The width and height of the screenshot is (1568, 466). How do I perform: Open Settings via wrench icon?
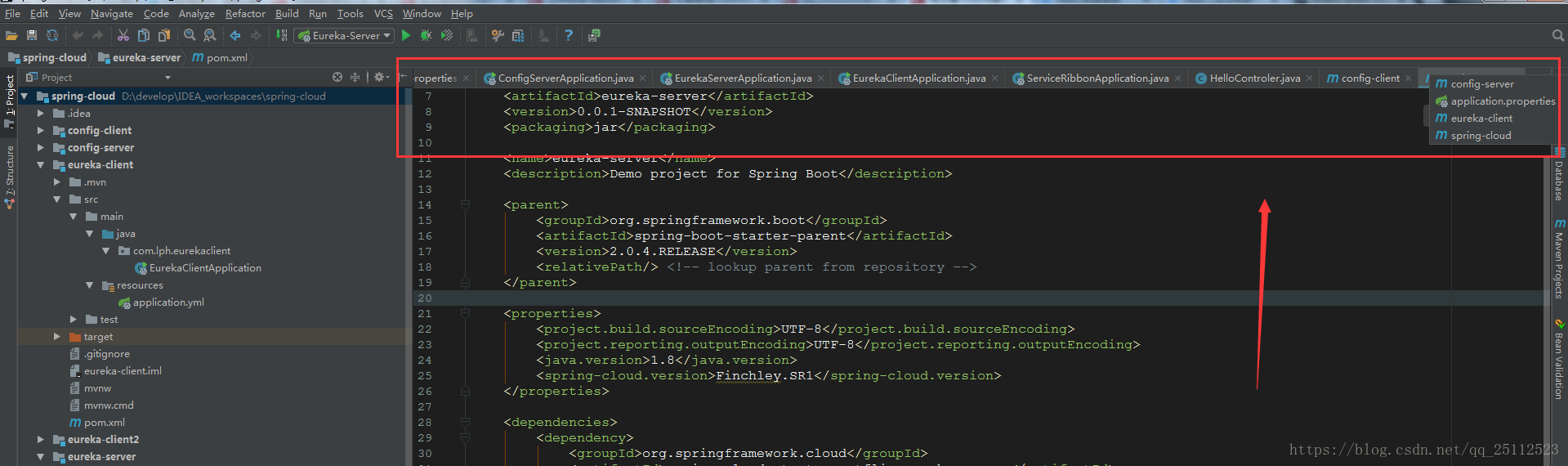click(x=498, y=35)
